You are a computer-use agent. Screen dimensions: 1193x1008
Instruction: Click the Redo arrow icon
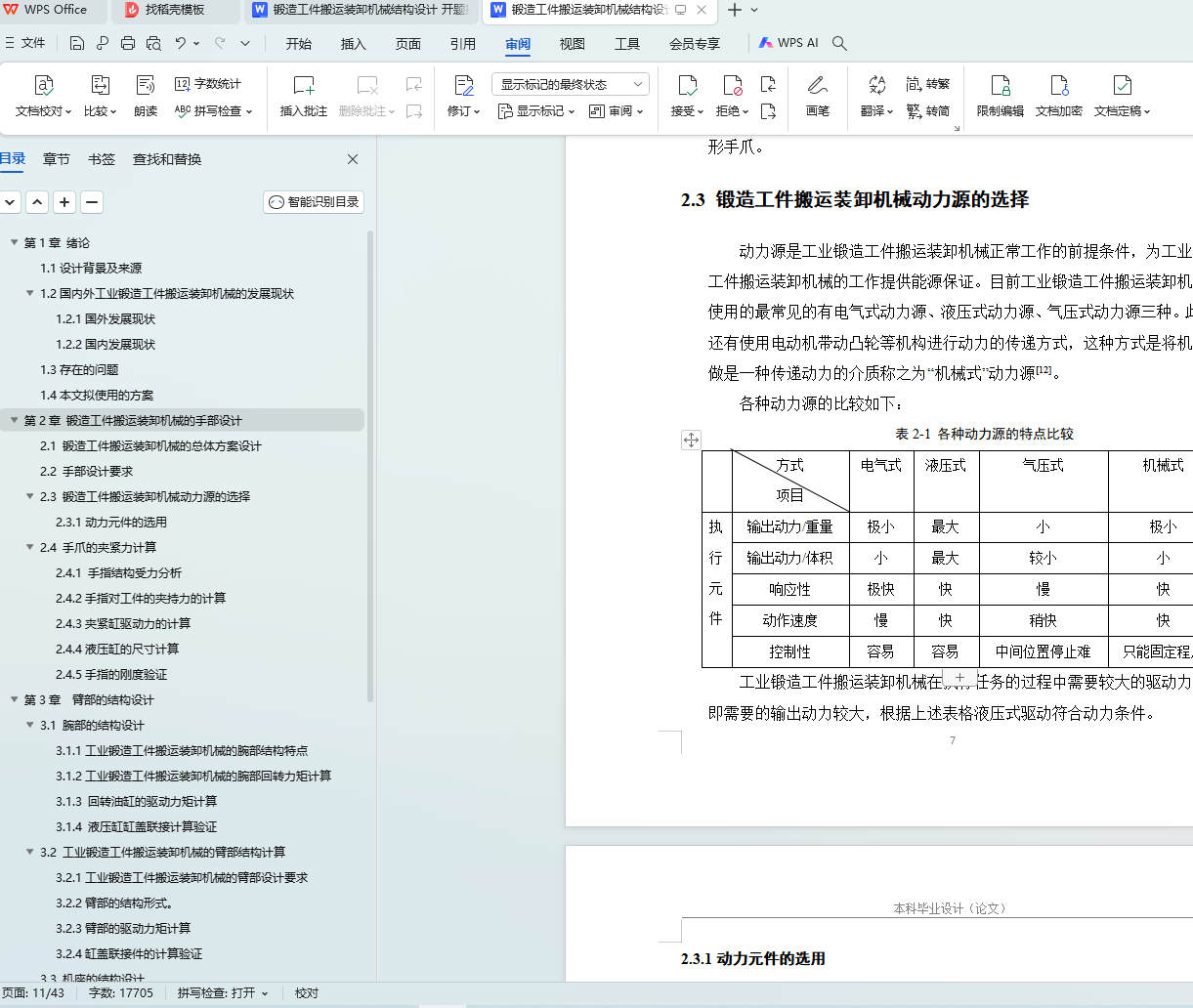(x=220, y=43)
